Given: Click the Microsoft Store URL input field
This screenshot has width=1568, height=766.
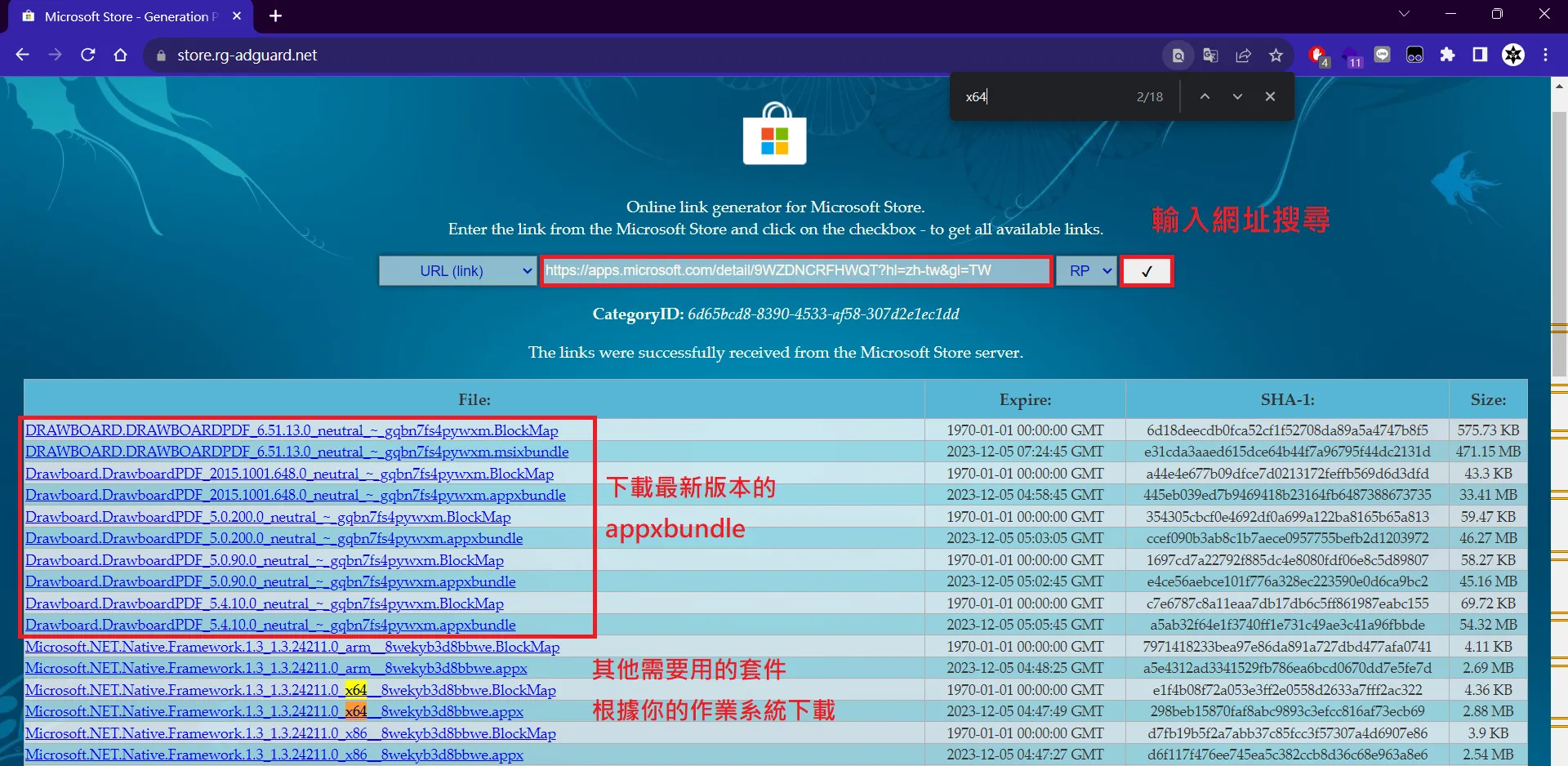Looking at the screenshot, I should tap(795, 271).
